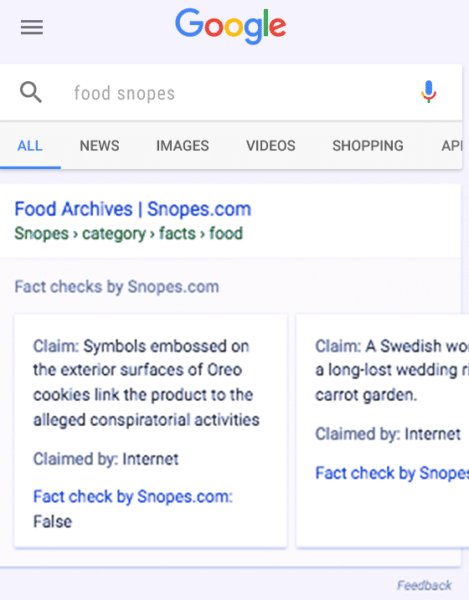
Task: Open the Swedish wedding ring claim card
Action: click(x=383, y=431)
